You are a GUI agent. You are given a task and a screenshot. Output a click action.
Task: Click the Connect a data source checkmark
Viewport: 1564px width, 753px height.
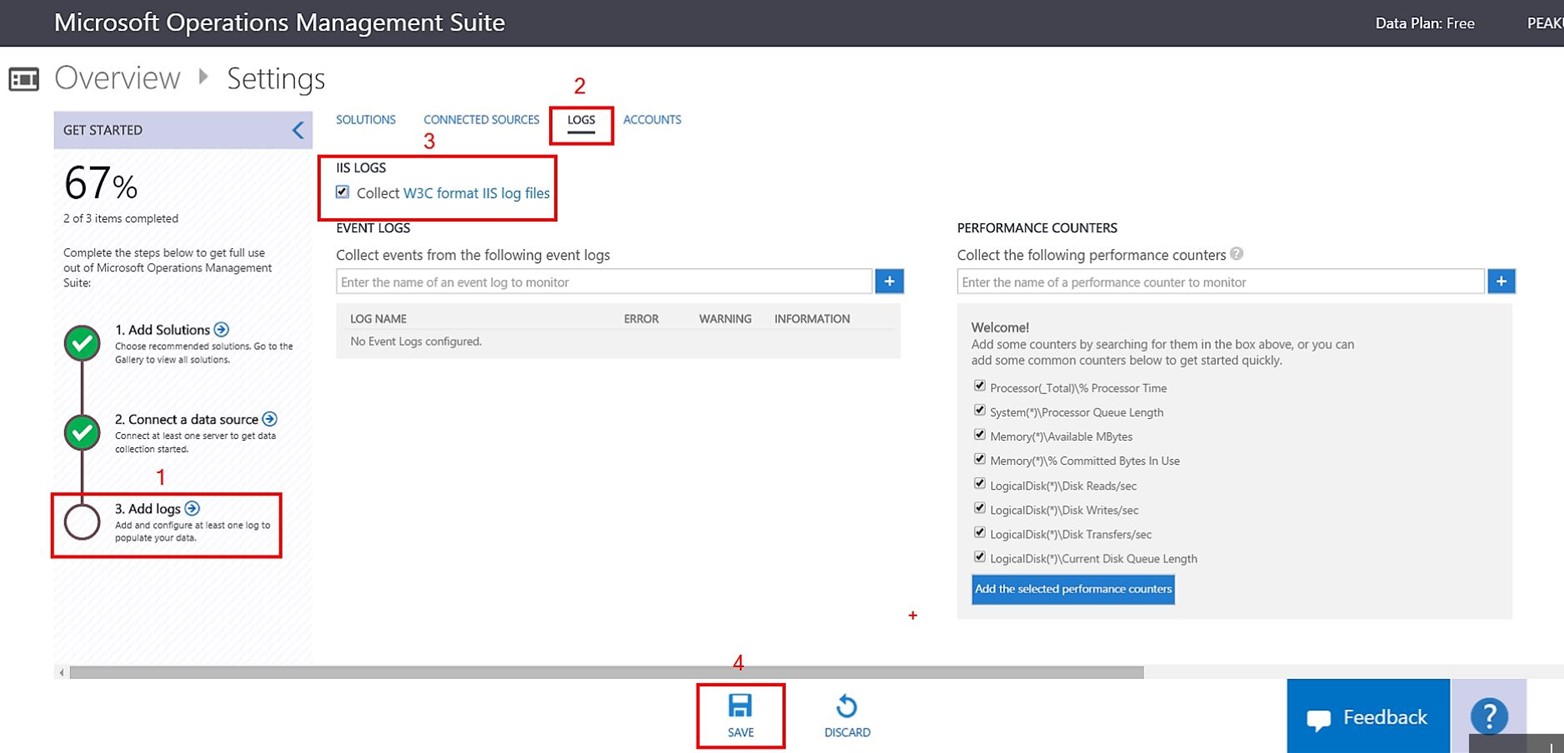[81, 432]
